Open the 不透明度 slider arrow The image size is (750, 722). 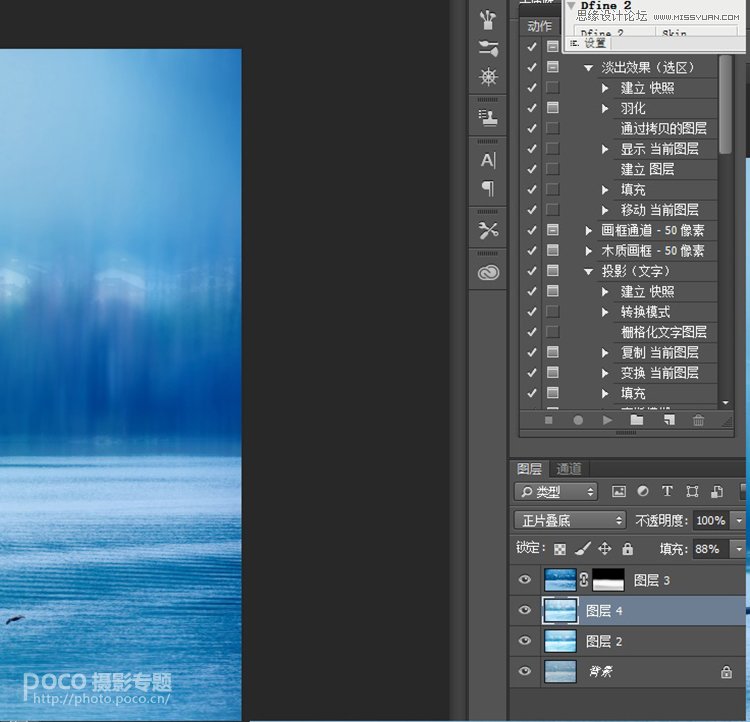pos(739,520)
